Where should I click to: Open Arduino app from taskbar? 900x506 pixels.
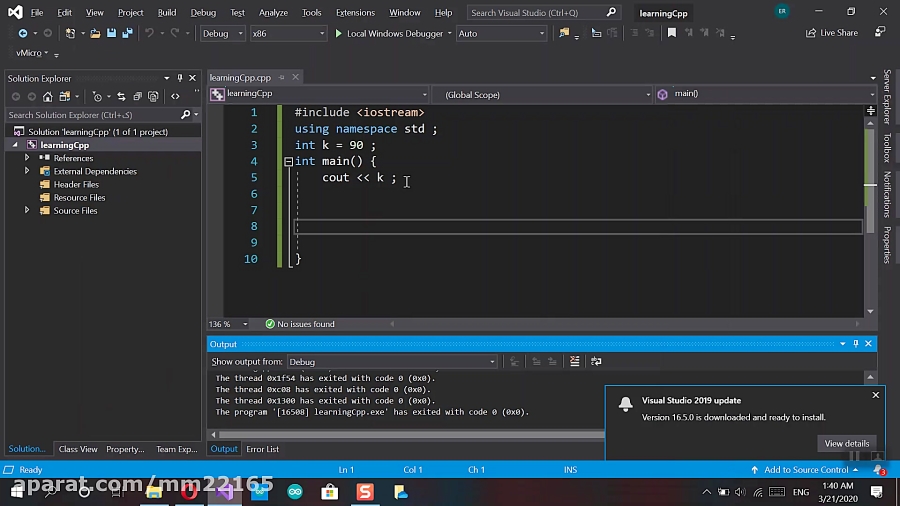pos(295,492)
